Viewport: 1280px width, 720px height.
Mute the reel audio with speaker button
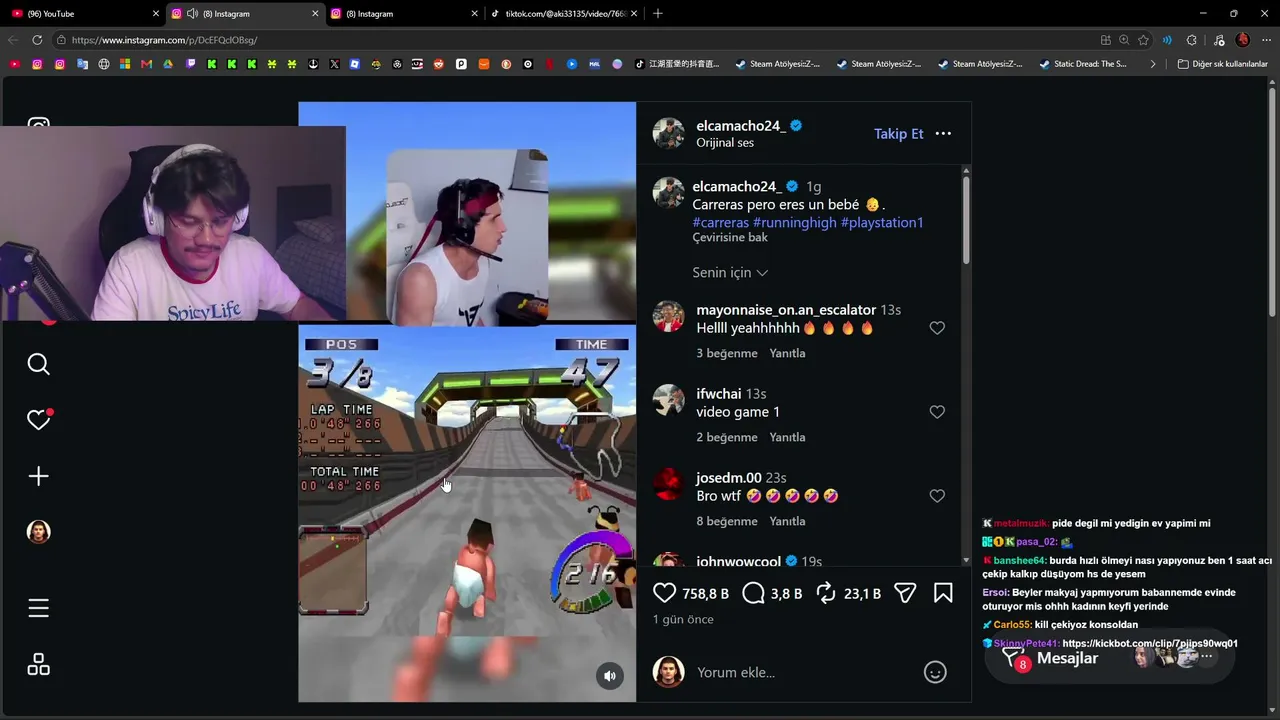point(610,676)
